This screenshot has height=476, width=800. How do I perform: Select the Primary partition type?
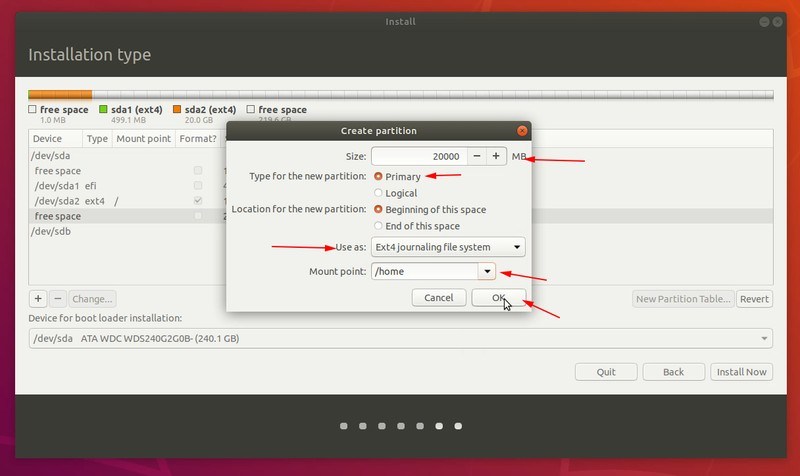click(378, 176)
